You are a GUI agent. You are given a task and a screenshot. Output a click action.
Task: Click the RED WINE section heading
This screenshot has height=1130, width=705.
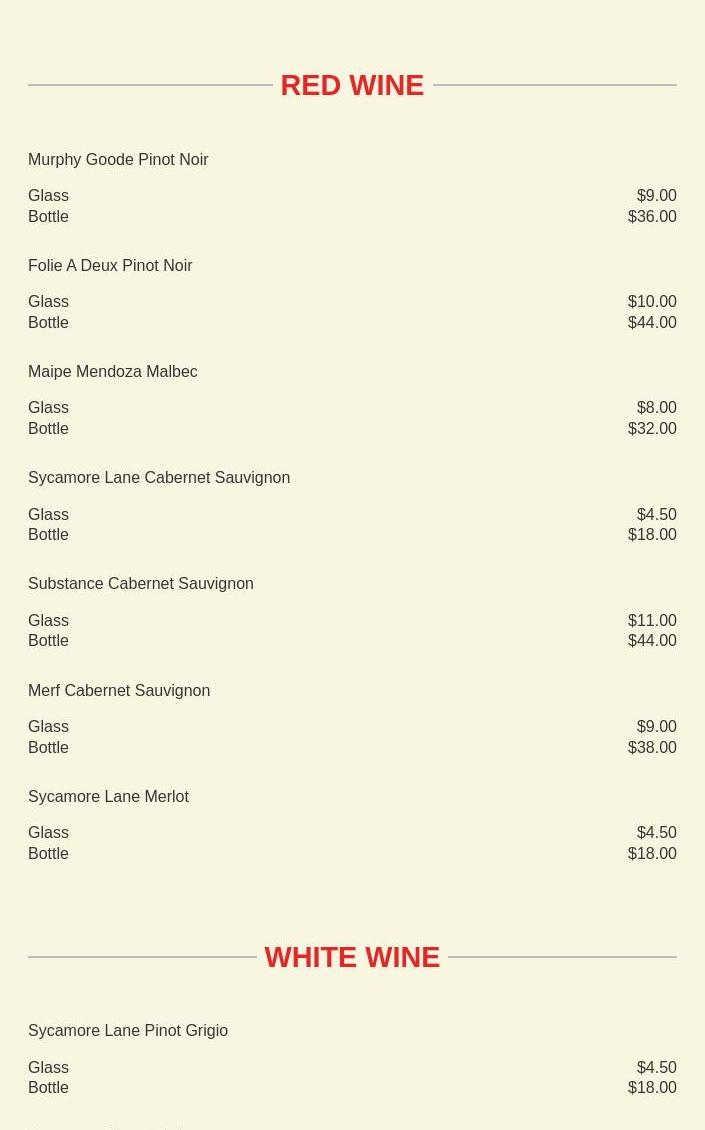tap(352, 85)
